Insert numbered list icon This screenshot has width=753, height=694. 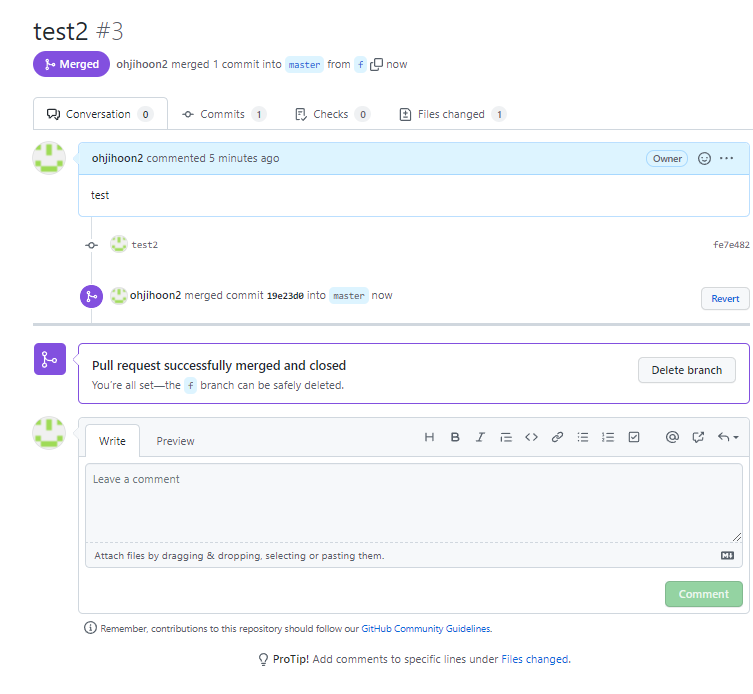(608, 437)
